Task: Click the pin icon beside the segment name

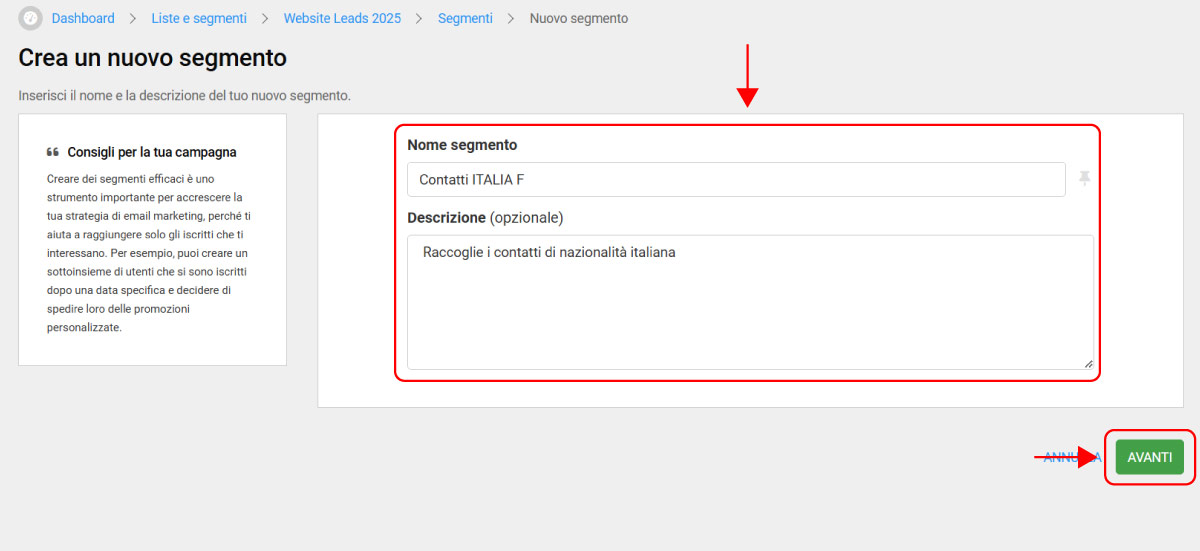Action: [x=1084, y=179]
